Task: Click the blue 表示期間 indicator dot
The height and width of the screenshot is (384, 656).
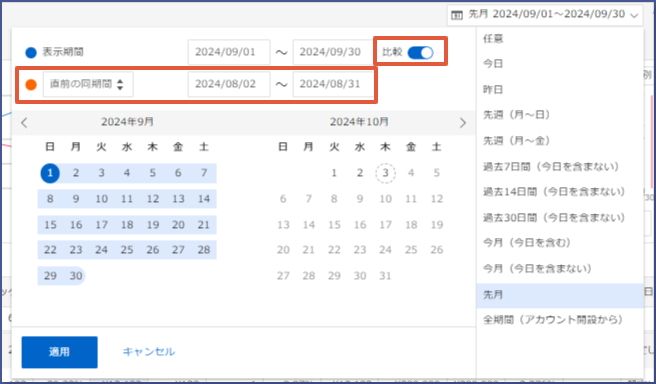Action: tap(31, 53)
